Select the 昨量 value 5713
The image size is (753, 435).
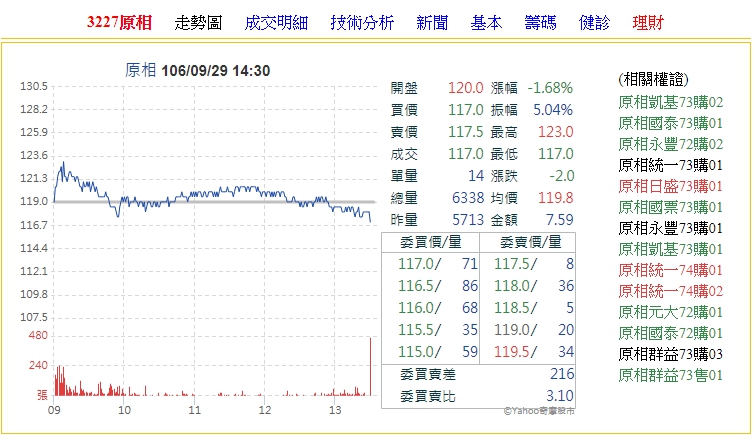click(468, 220)
